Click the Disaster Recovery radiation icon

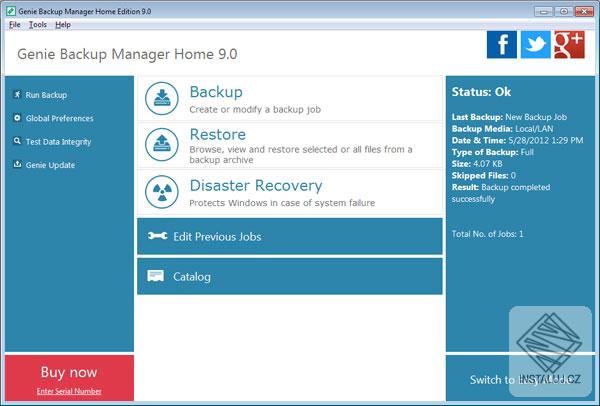point(162,192)
